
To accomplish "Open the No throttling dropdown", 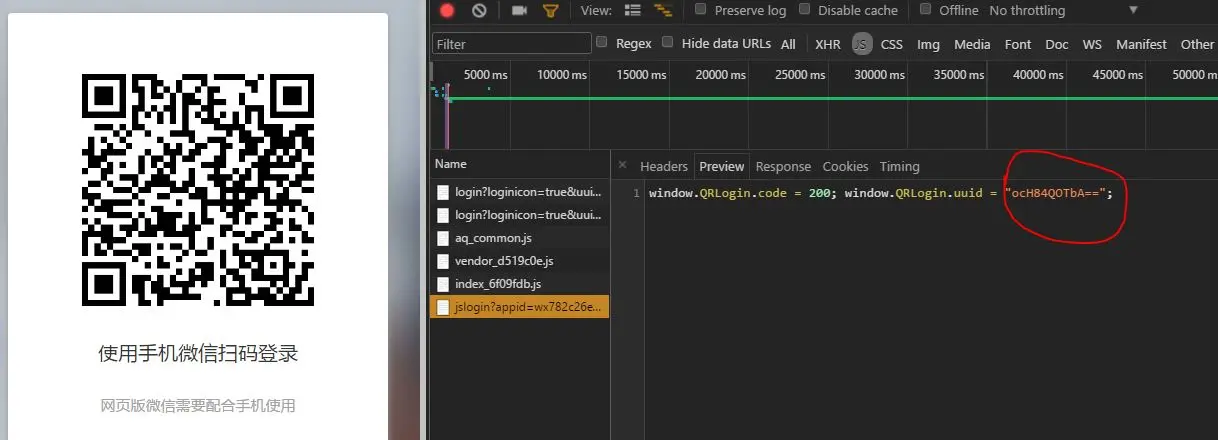I will point(1063,10).
